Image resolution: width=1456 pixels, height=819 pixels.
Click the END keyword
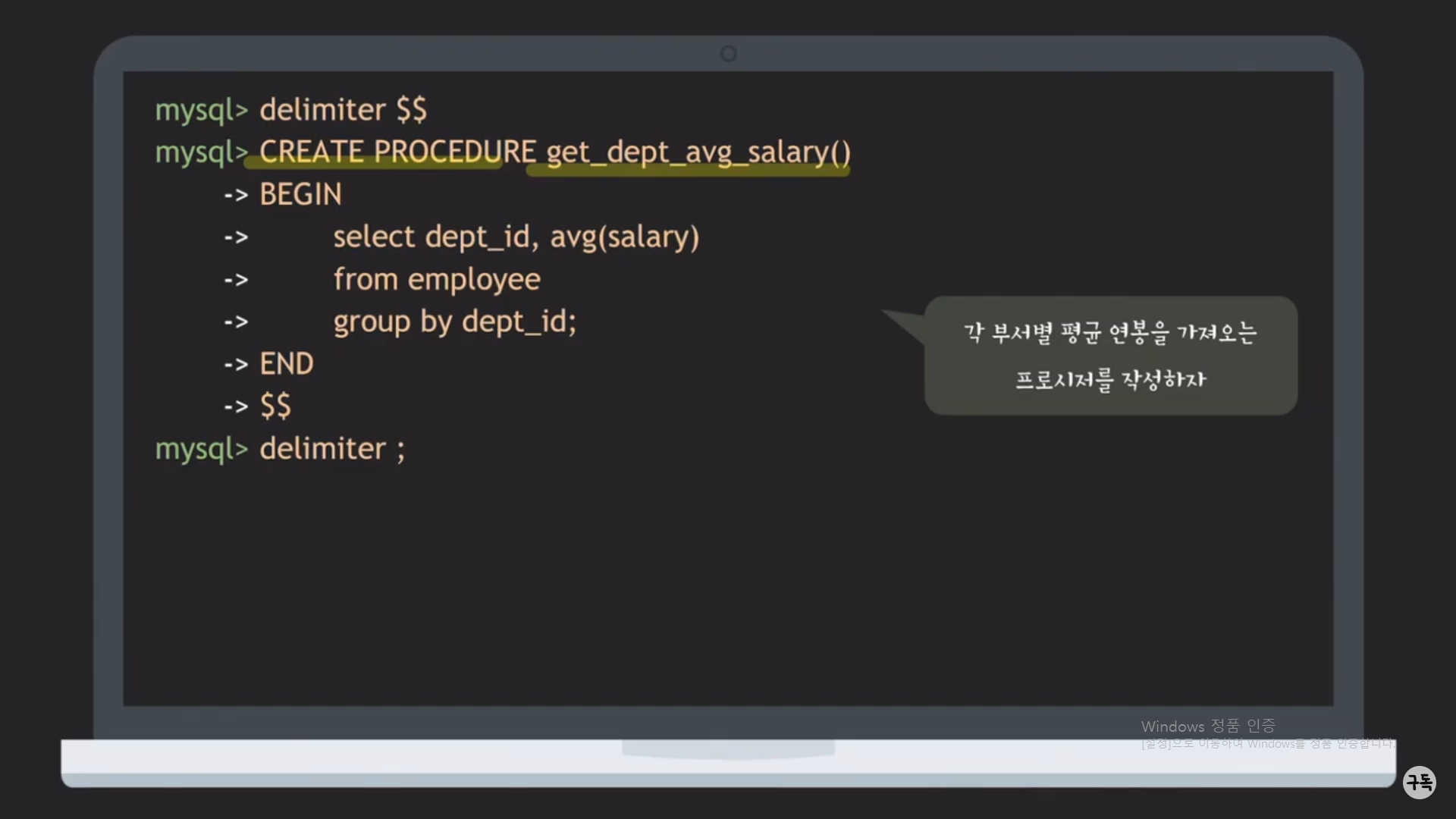(x=286, y=364)
